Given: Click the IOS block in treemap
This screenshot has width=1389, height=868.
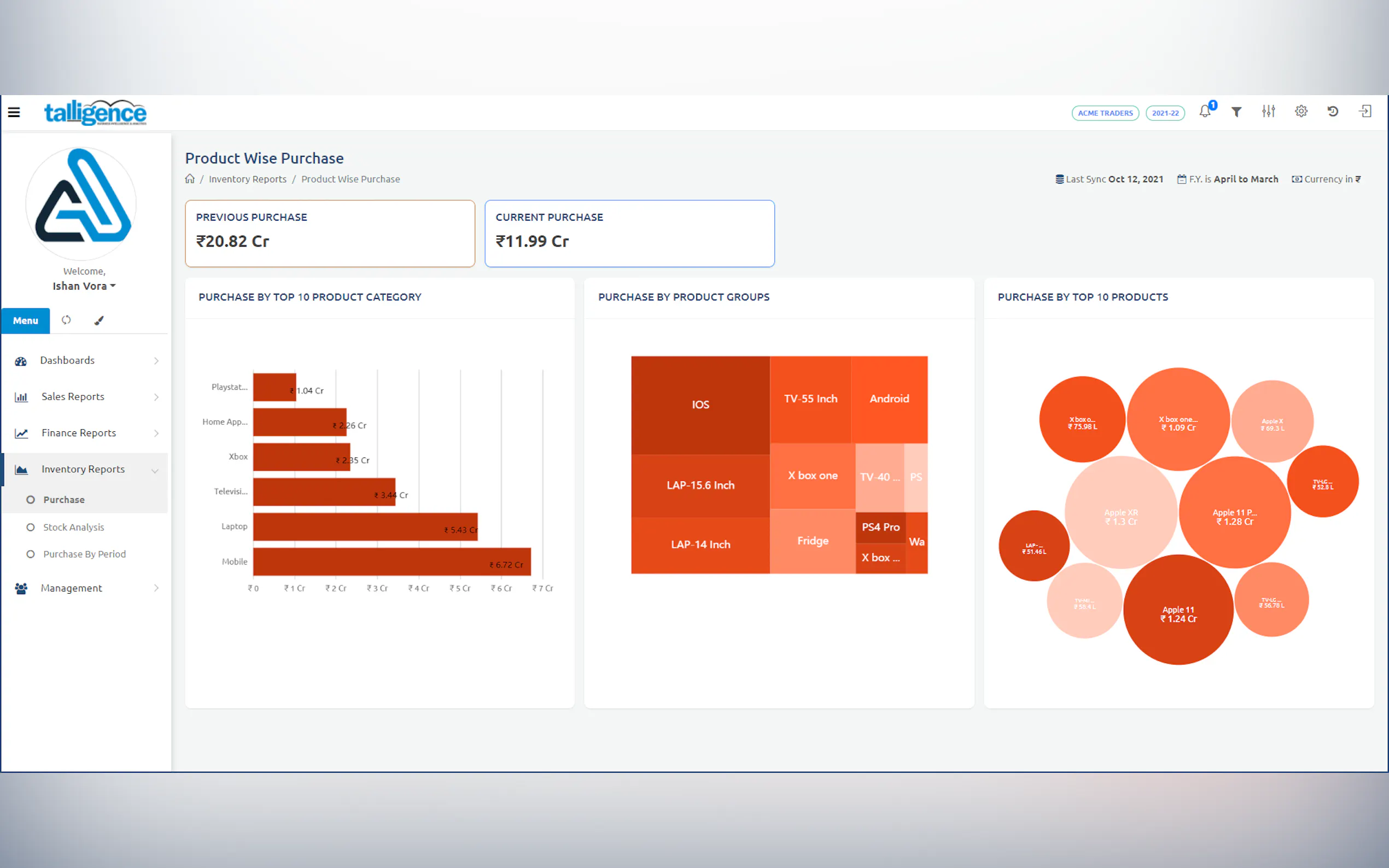Looking at the screenshot, I should tap(700, 404).
